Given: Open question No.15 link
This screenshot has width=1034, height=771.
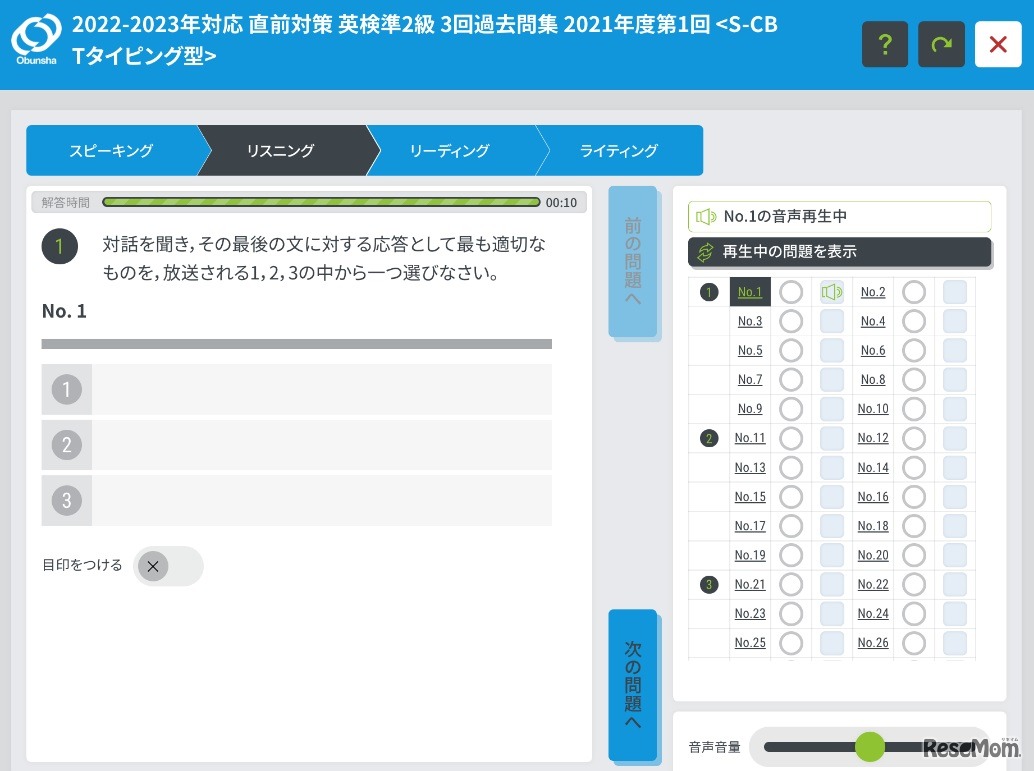Looking at the screenshot, I should coord(750,497).
